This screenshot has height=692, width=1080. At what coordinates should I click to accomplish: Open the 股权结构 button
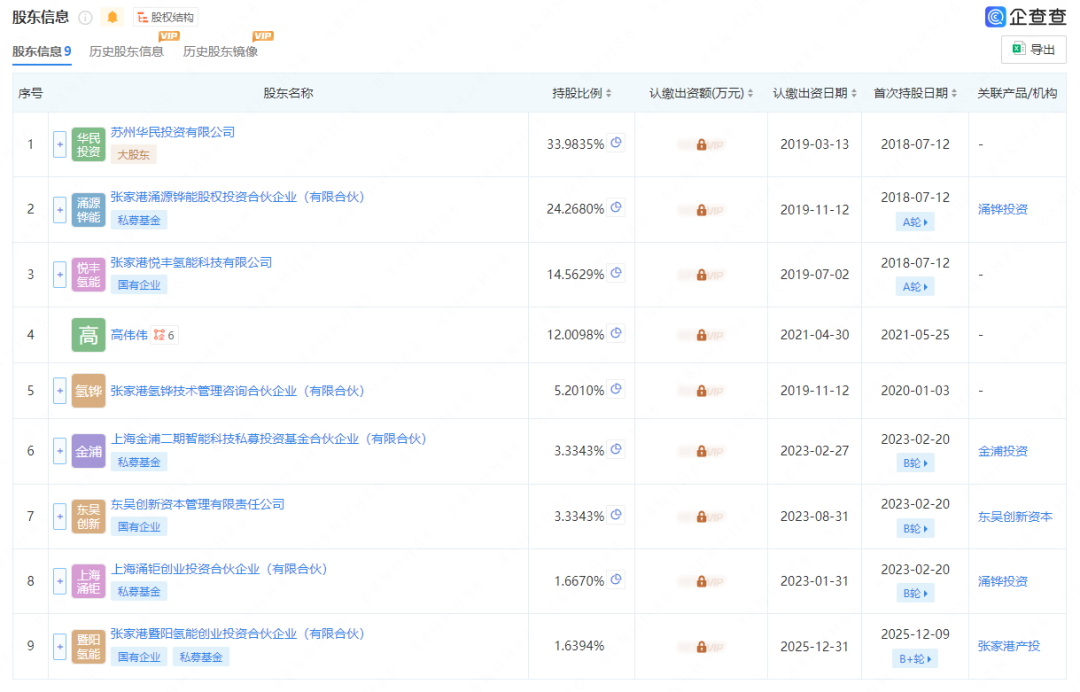165,17
